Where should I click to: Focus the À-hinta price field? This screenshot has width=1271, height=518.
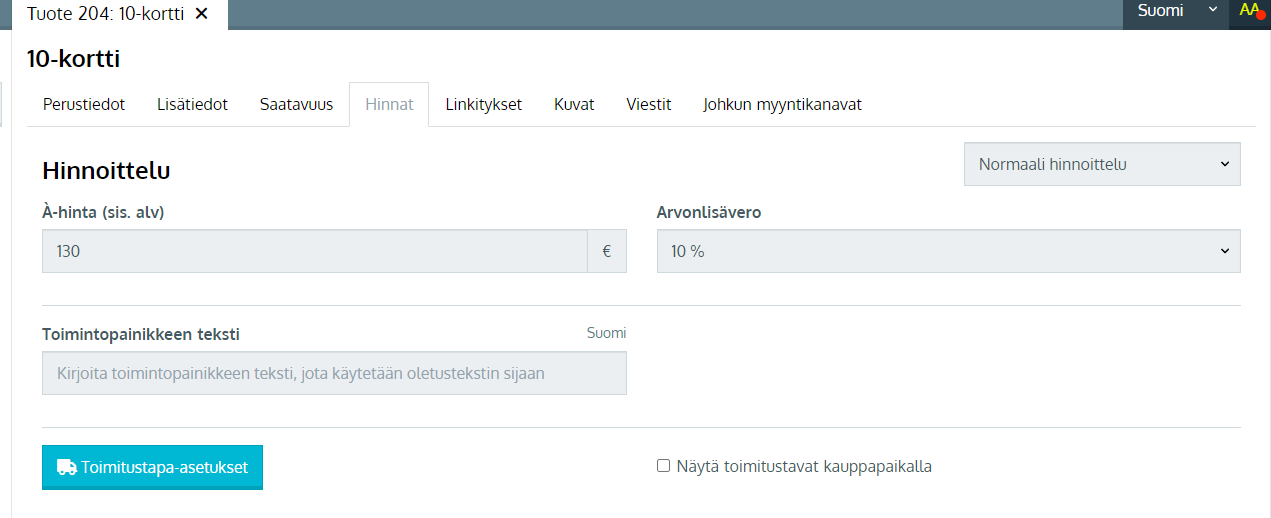(315, 251)
